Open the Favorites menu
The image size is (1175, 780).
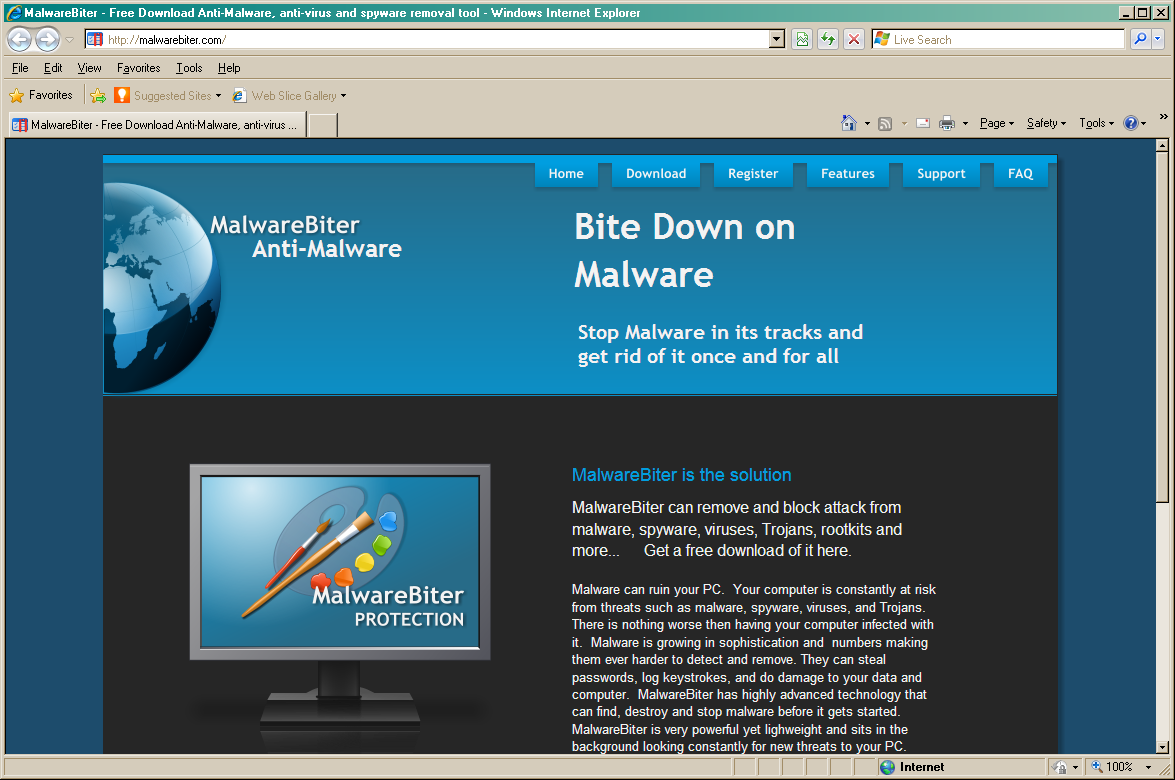click(x=139, y=68)
